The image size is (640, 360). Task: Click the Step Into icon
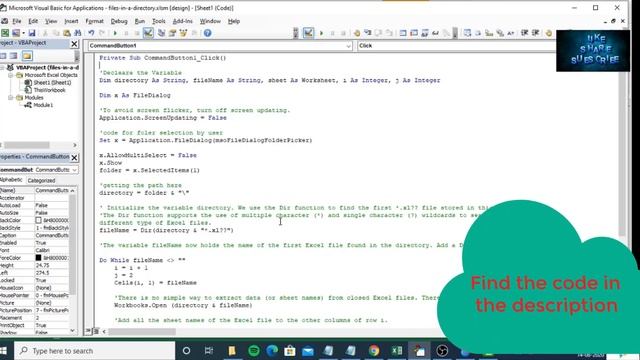368,33
